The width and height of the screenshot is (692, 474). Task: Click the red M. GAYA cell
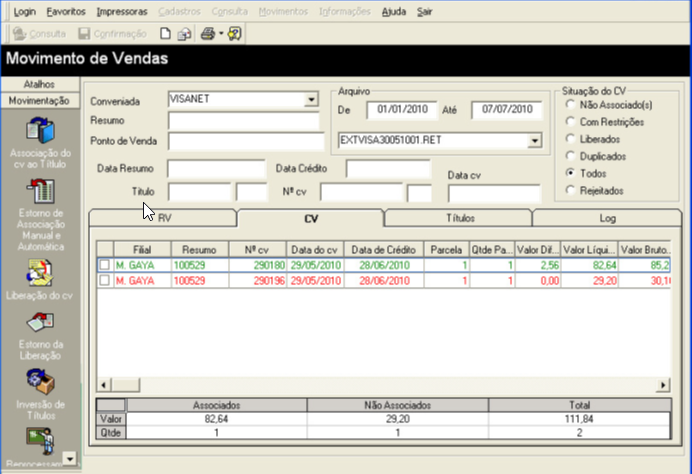pos(142,281)
